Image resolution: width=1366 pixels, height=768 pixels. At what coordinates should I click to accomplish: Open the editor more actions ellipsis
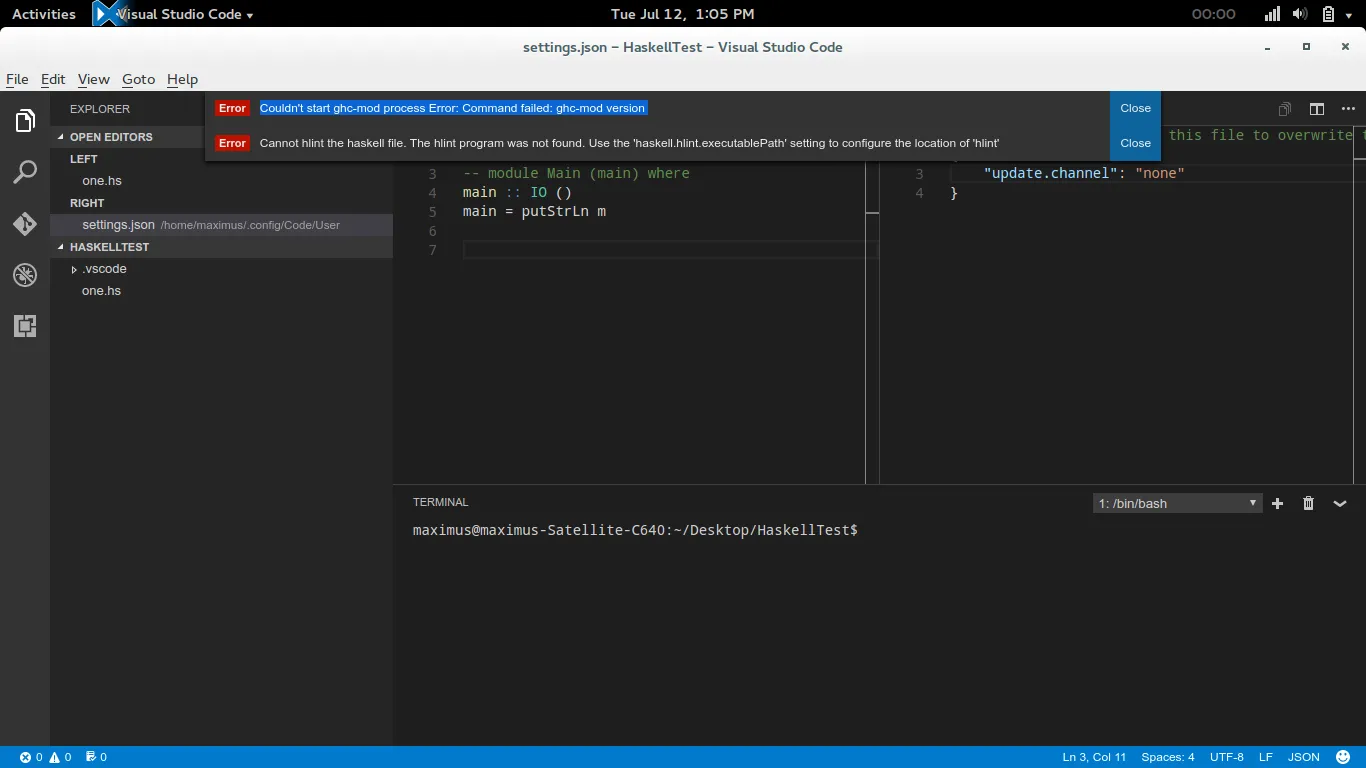tap(1348, 109)
